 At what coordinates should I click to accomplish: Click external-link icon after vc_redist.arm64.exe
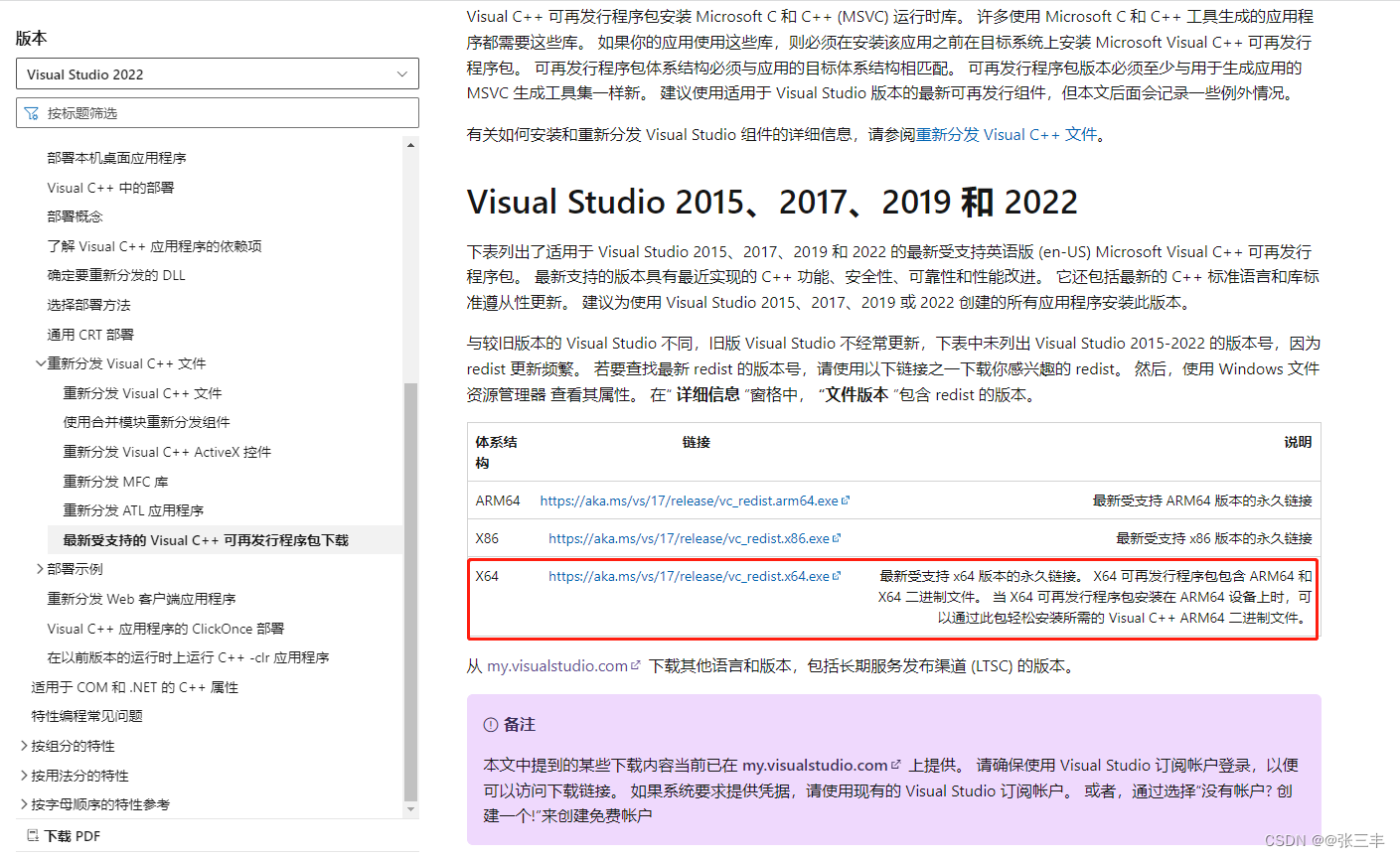pos(846,500)
